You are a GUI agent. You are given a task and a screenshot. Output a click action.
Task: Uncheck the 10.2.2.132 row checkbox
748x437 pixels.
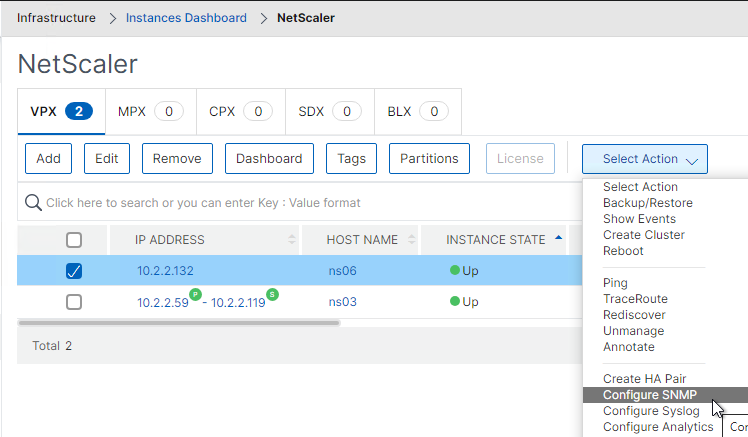[74, 271]
